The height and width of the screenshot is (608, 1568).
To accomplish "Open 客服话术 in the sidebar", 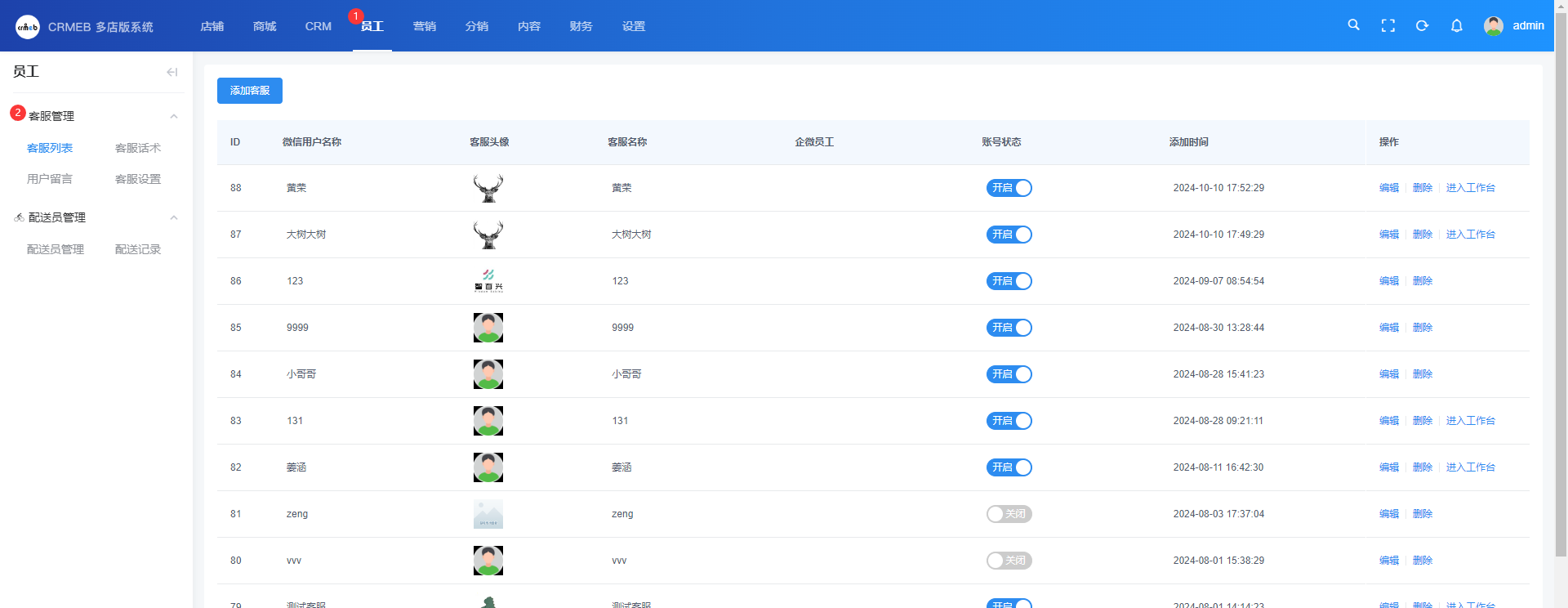I will 137,148.
